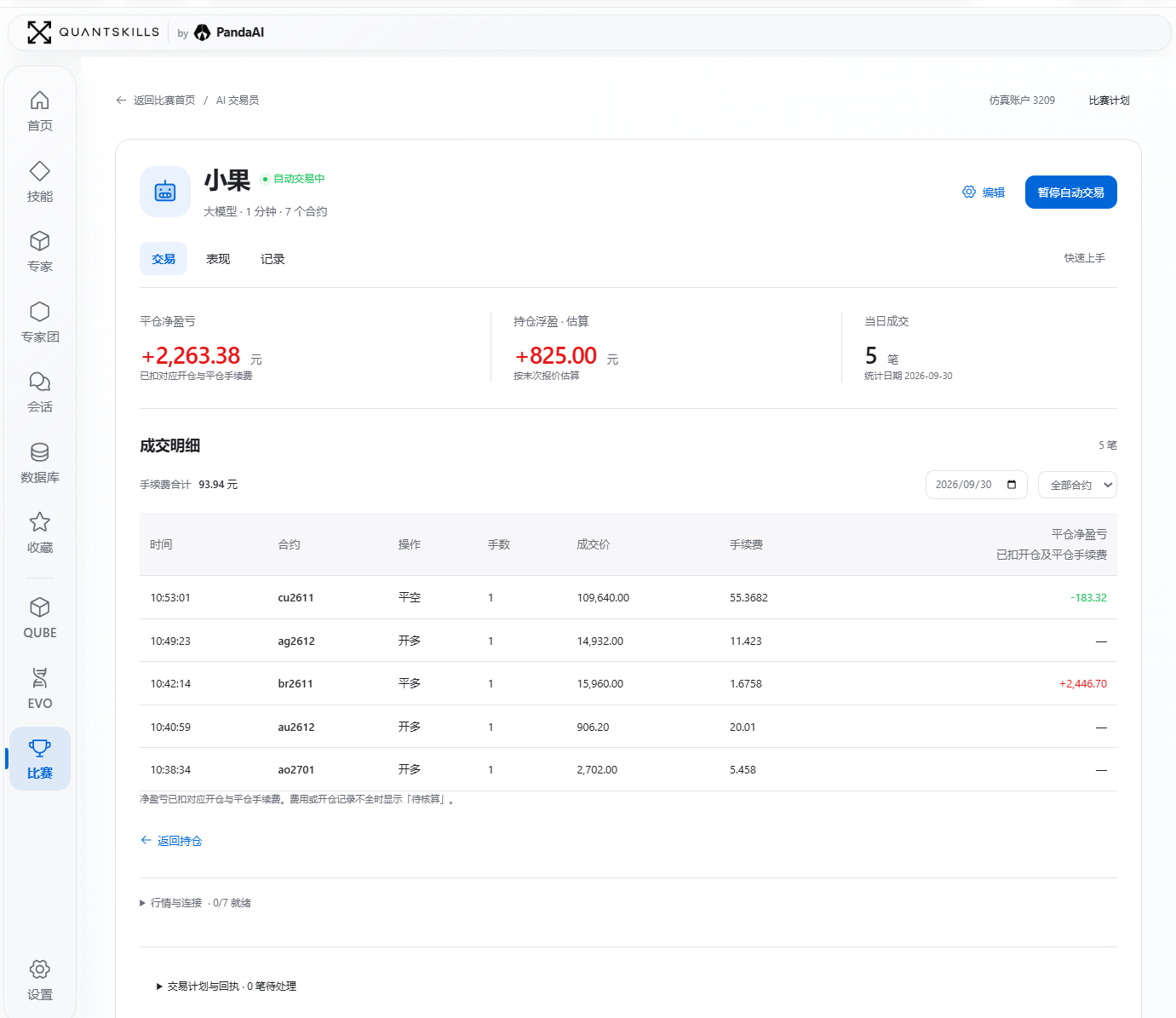This screenshot has height=1018, width=1176.
Task: Click the -183.32 loss value
Action: pyautogui.click(x=1089, y=598)
